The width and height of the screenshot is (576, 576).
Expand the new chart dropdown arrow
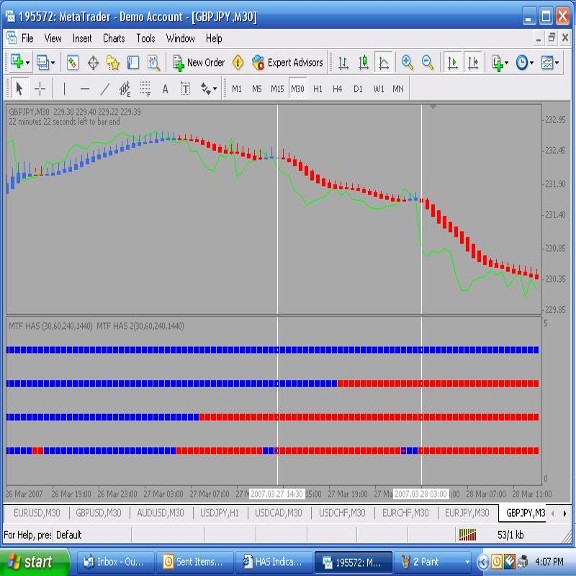point(28,63)
